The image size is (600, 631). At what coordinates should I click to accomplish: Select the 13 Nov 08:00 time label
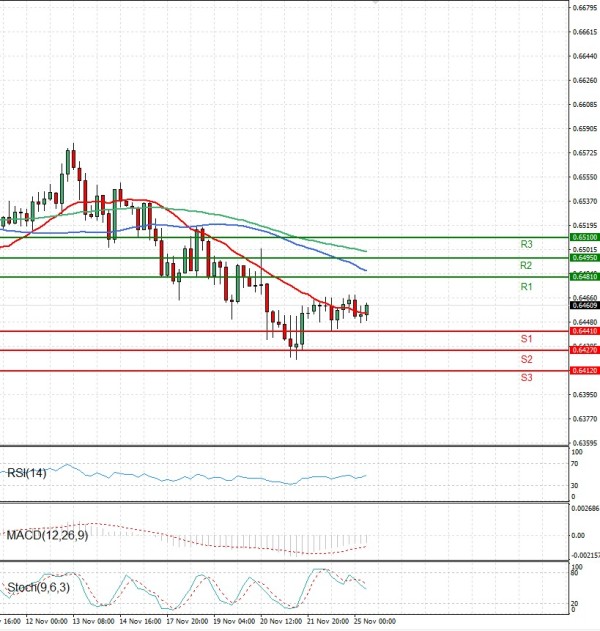[x=92, y=621]
